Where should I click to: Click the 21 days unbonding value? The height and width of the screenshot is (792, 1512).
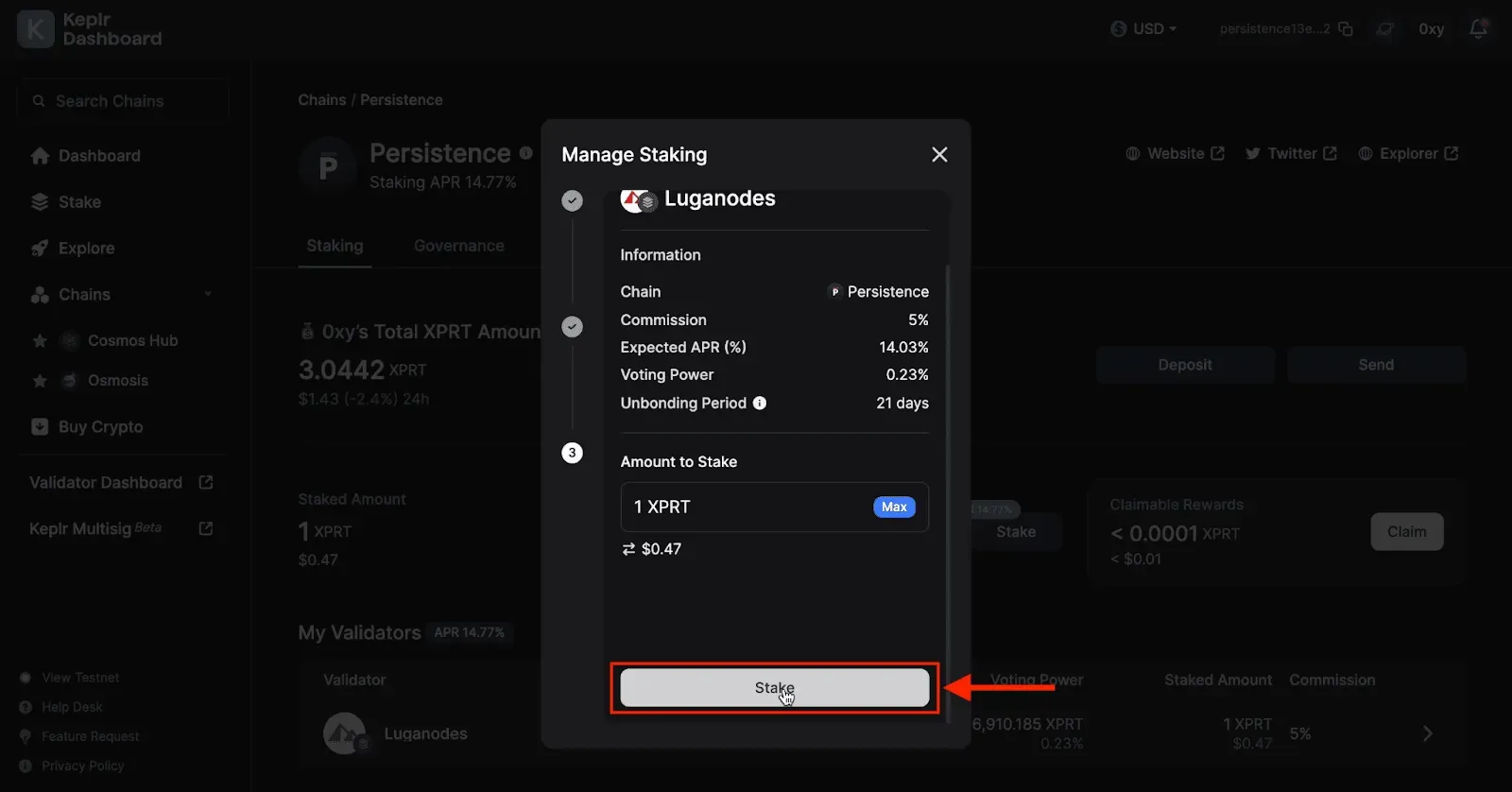coord(902,404)
